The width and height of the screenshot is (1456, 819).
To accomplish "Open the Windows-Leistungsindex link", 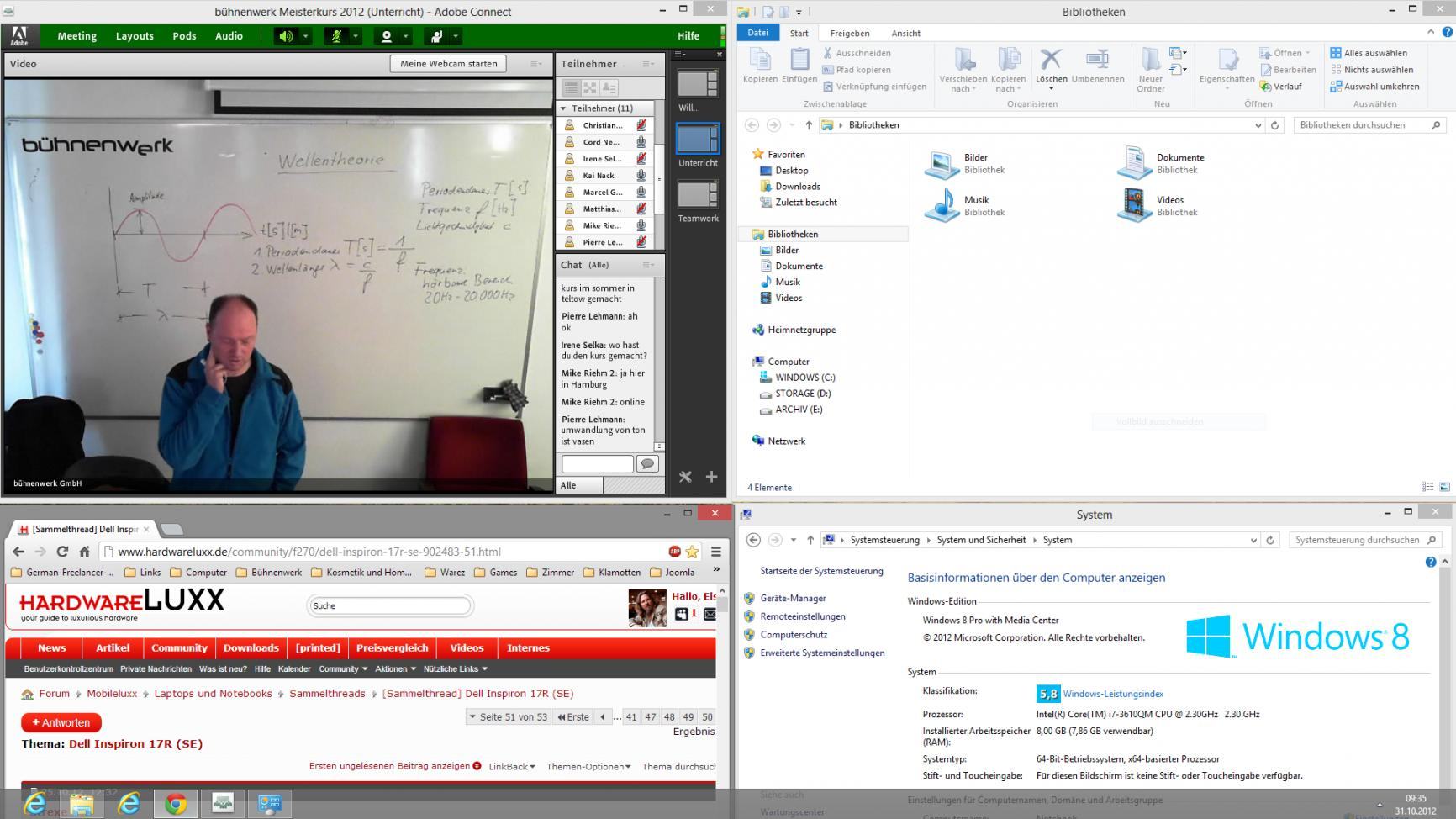I will [x=1113, y=694].
